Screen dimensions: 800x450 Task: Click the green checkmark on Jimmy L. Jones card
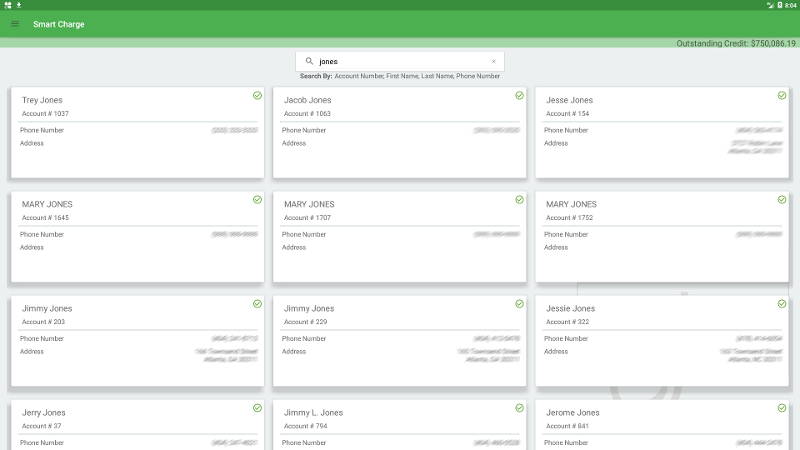519,408
